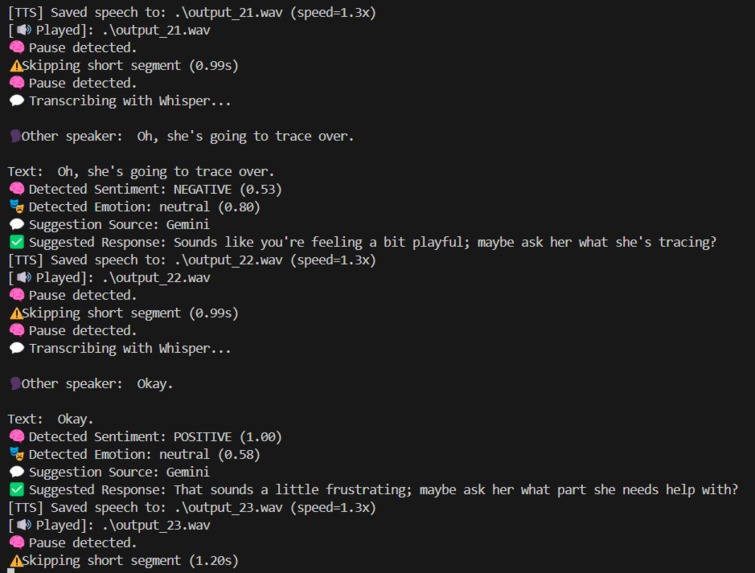Click the masks icon beside neutral (0.80)

pyautogui.click(x=16, y=207)
